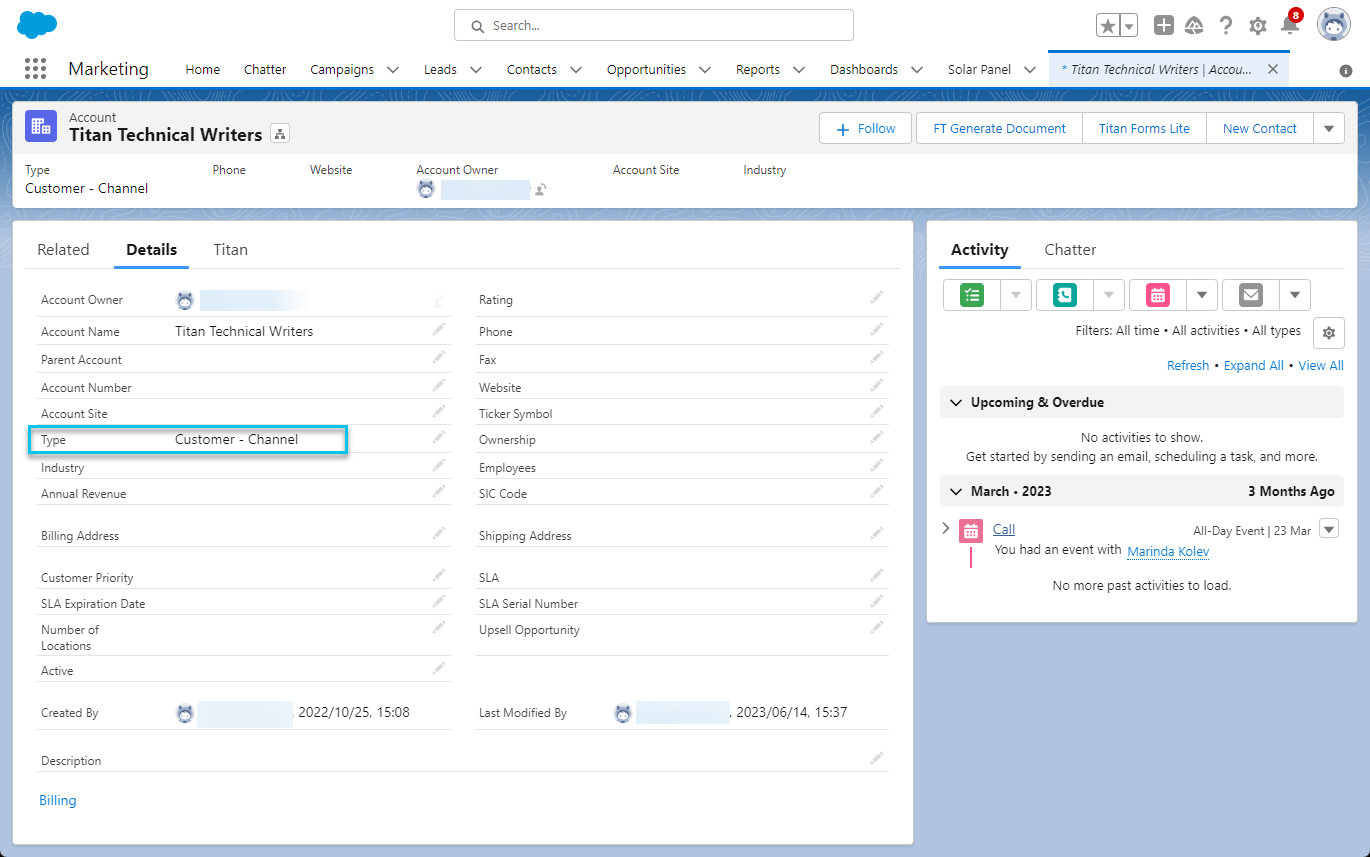Click the Salesforce cloud logo

coord(37,24)
